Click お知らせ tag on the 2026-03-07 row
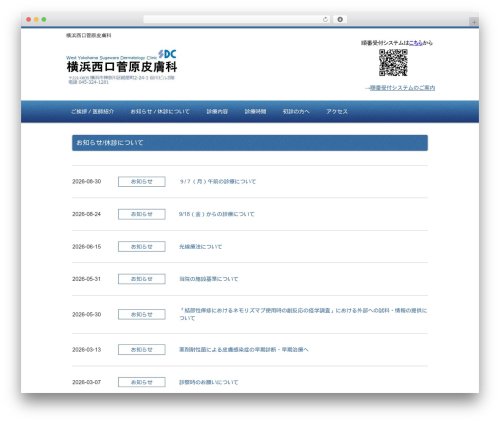The image size is (500, 423). (x=142, y=382)
